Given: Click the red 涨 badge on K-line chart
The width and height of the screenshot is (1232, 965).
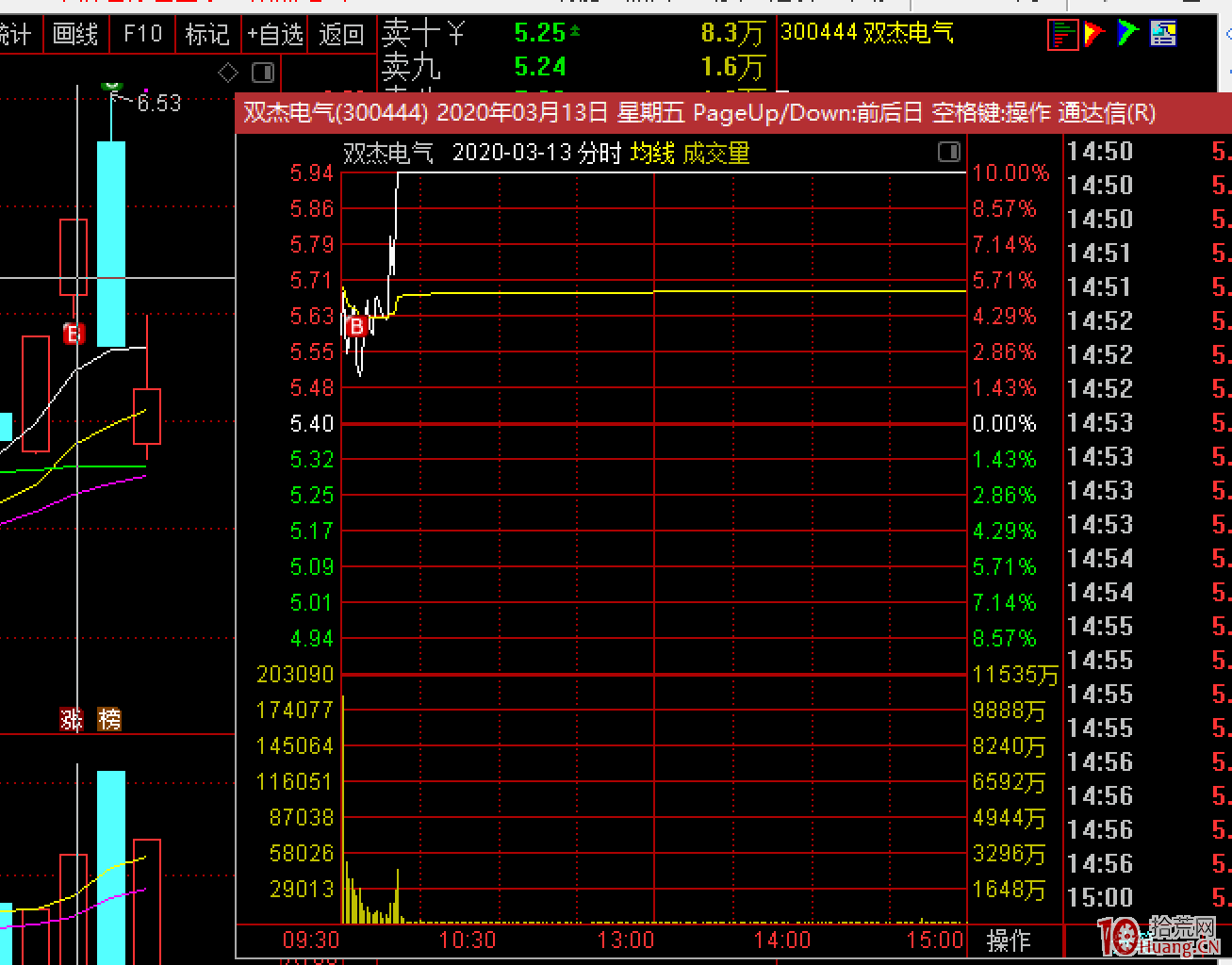Looking at the screenshot, I should (x=72, y=720).
